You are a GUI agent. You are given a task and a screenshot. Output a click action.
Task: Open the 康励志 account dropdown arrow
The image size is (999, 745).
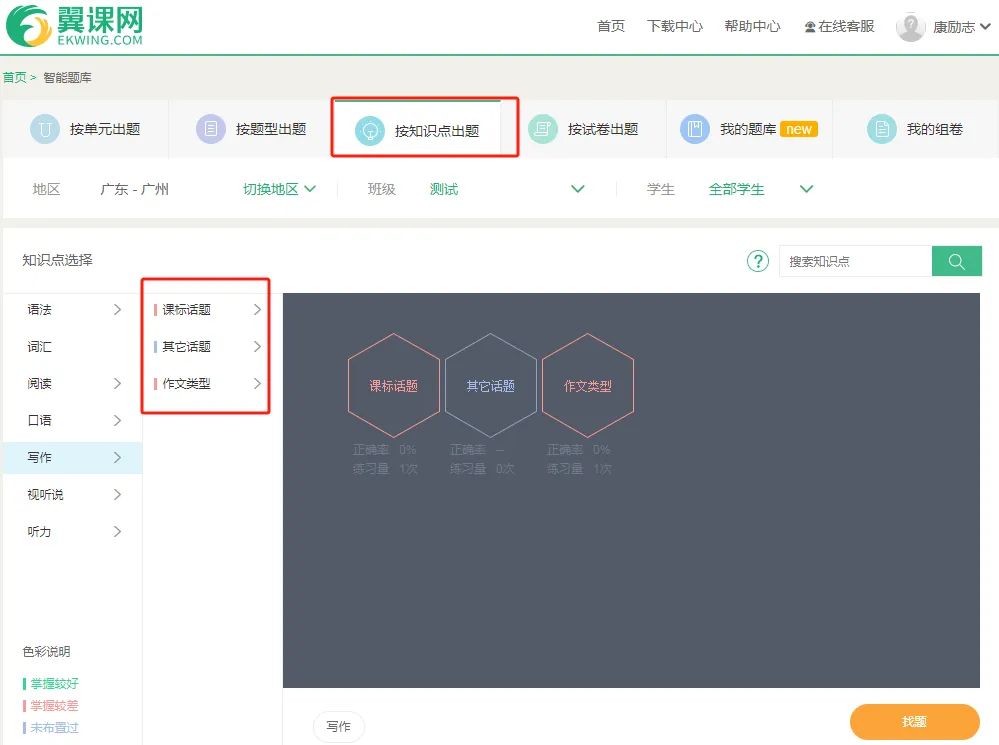[x=985, y=27]
